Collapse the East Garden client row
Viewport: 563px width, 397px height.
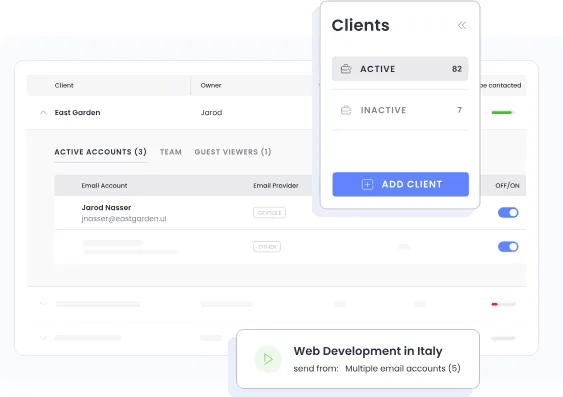[x=43, y=112]
